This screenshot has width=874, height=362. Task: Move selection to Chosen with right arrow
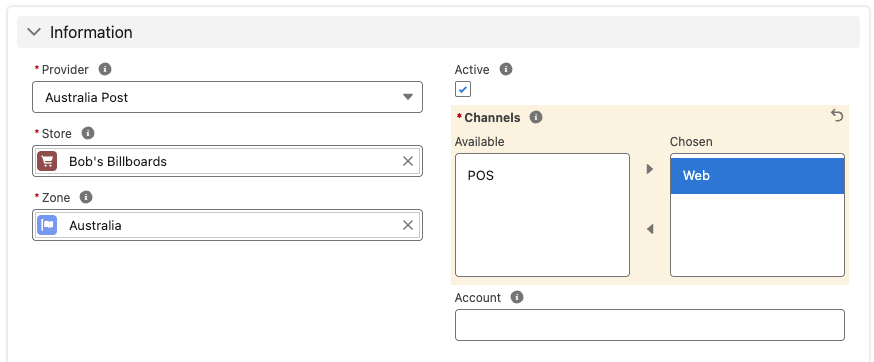coord(649,169)
